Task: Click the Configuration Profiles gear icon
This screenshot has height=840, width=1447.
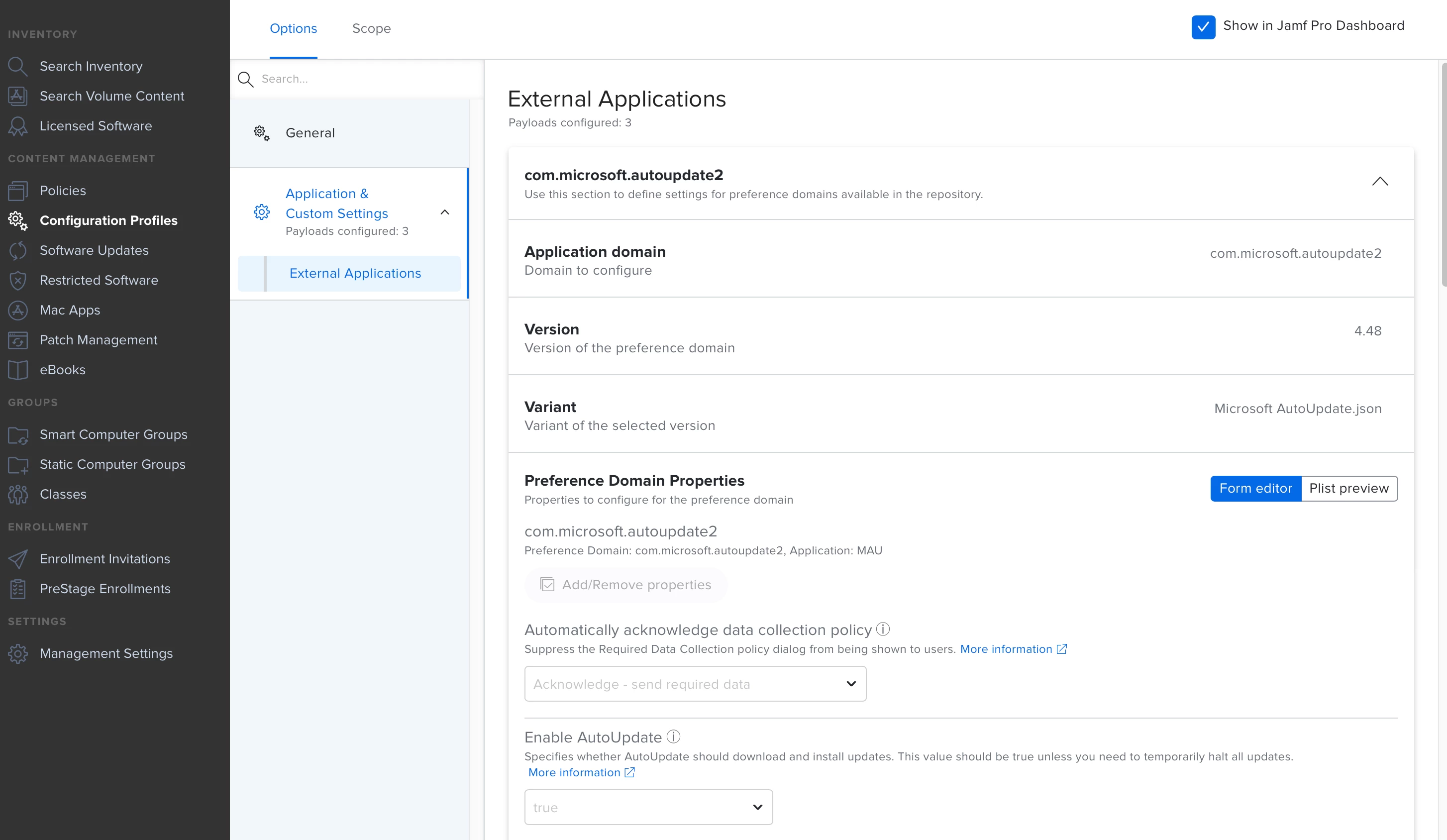Action: pos(18,220)
